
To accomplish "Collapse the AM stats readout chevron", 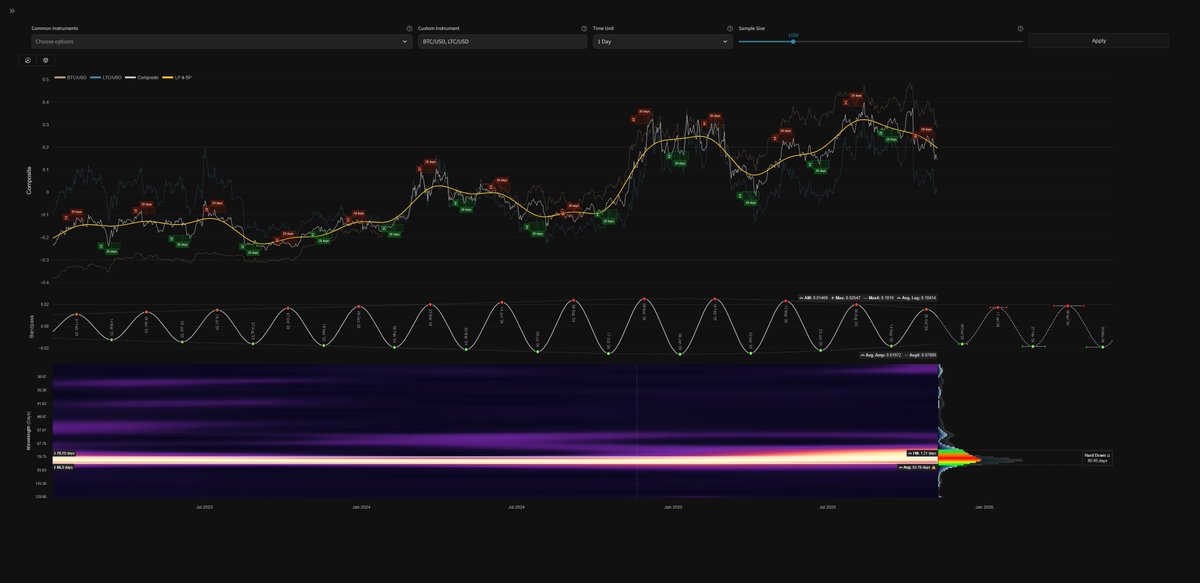I will 802,297.
